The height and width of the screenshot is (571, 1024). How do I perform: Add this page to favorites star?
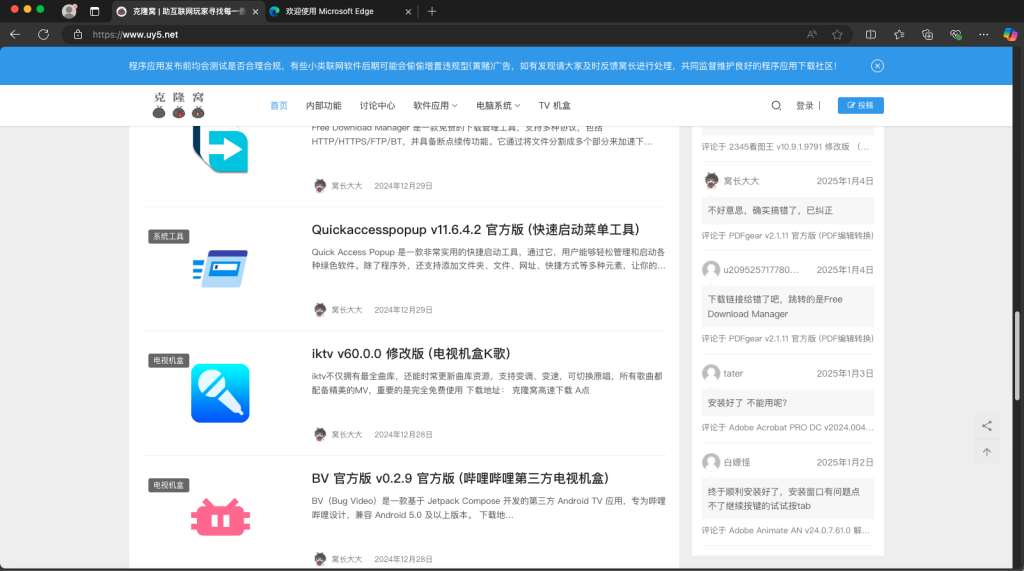pos(837,35)
